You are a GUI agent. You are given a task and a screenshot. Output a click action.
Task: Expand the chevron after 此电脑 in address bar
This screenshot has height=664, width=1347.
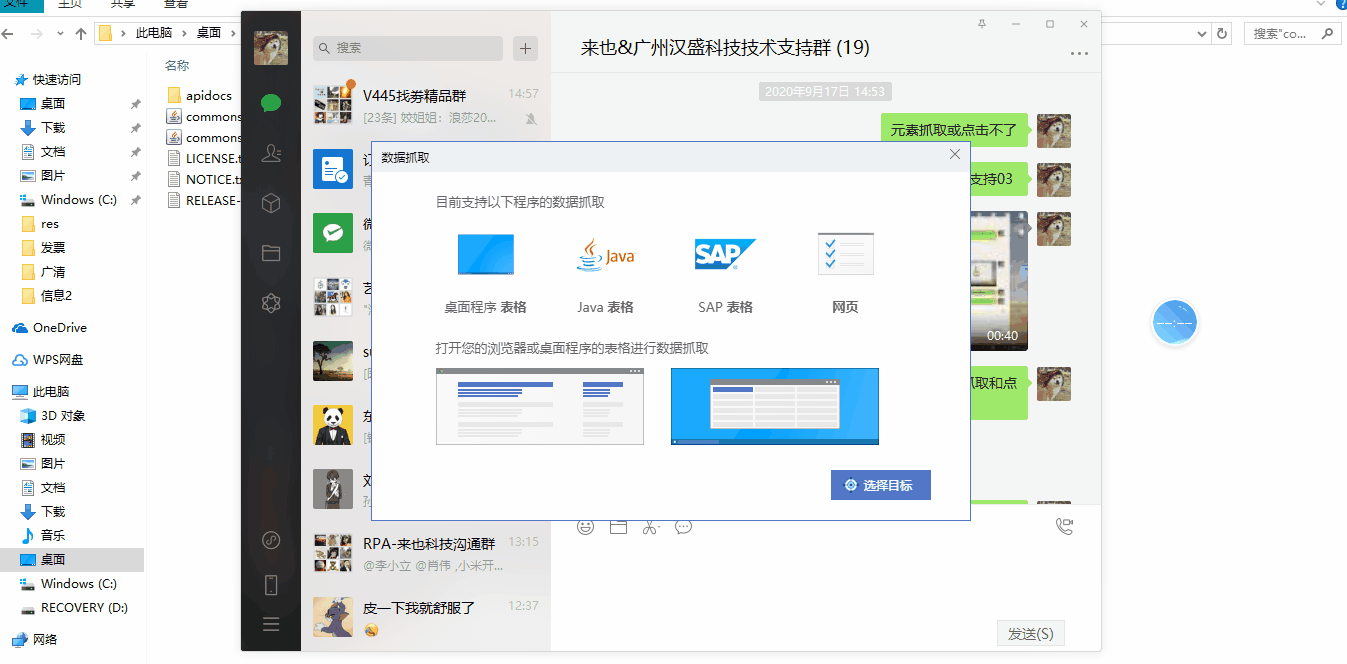click(x=185, y=34)
